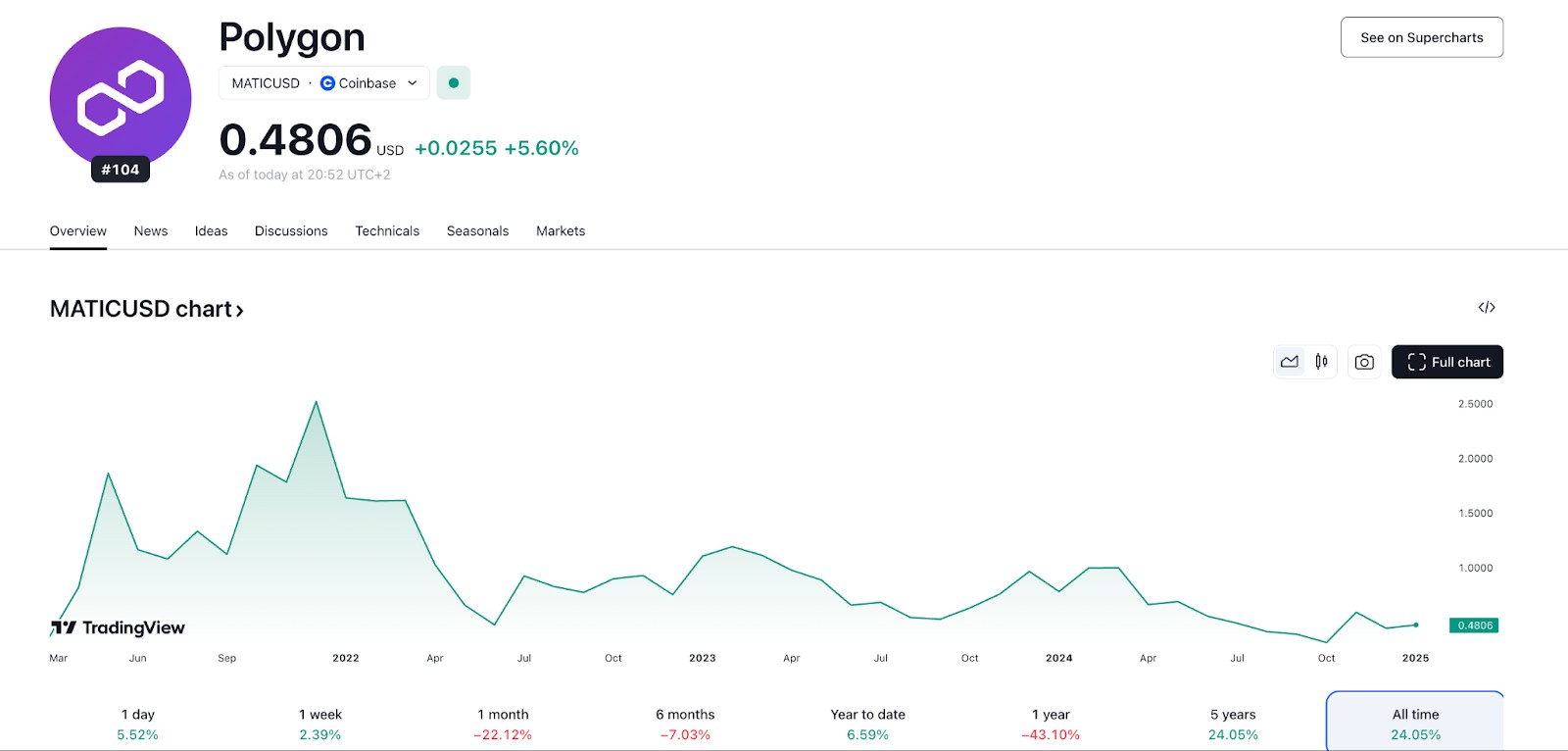Screen dimensions: 1568x751
Task: Open the Technicals tab
Action: (387, 231)
